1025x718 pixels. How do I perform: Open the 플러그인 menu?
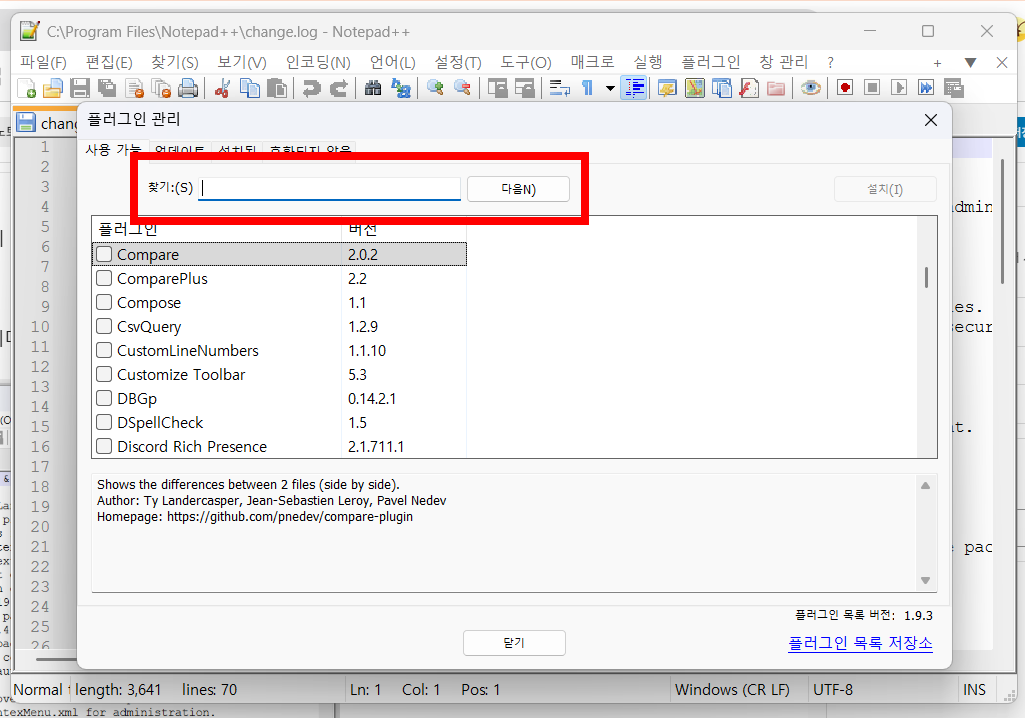click(x=711, y=62)
